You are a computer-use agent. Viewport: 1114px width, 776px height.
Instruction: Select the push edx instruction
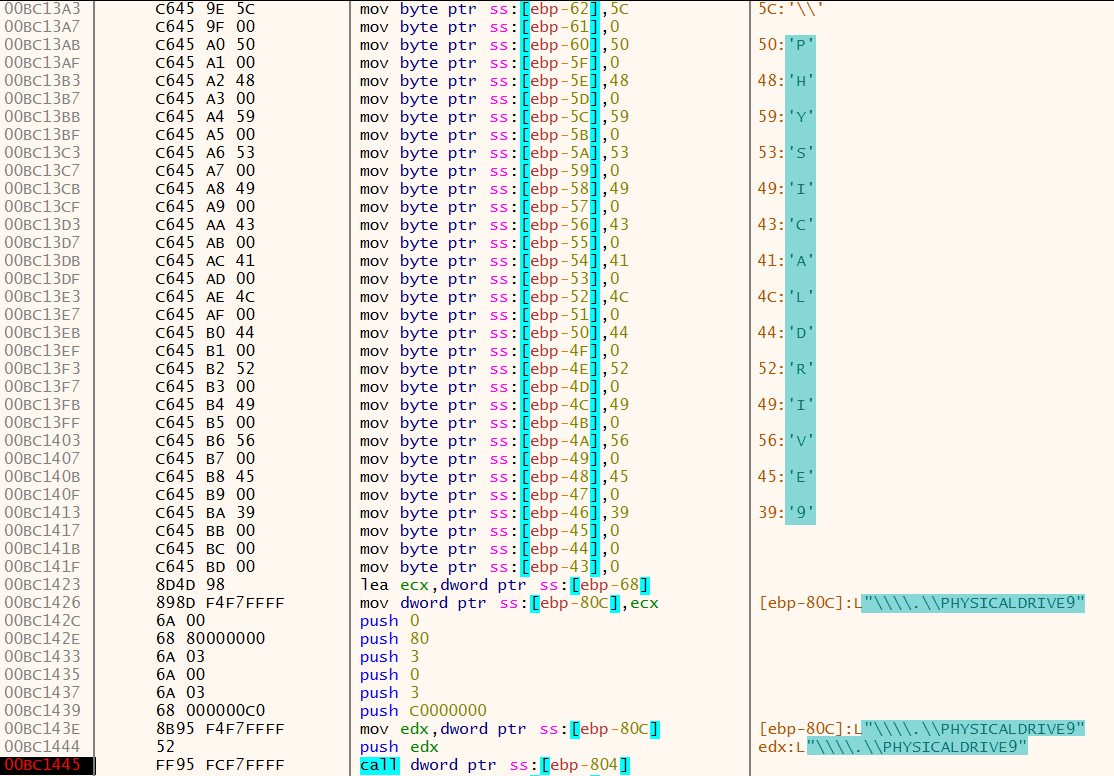tap(399, 747)
